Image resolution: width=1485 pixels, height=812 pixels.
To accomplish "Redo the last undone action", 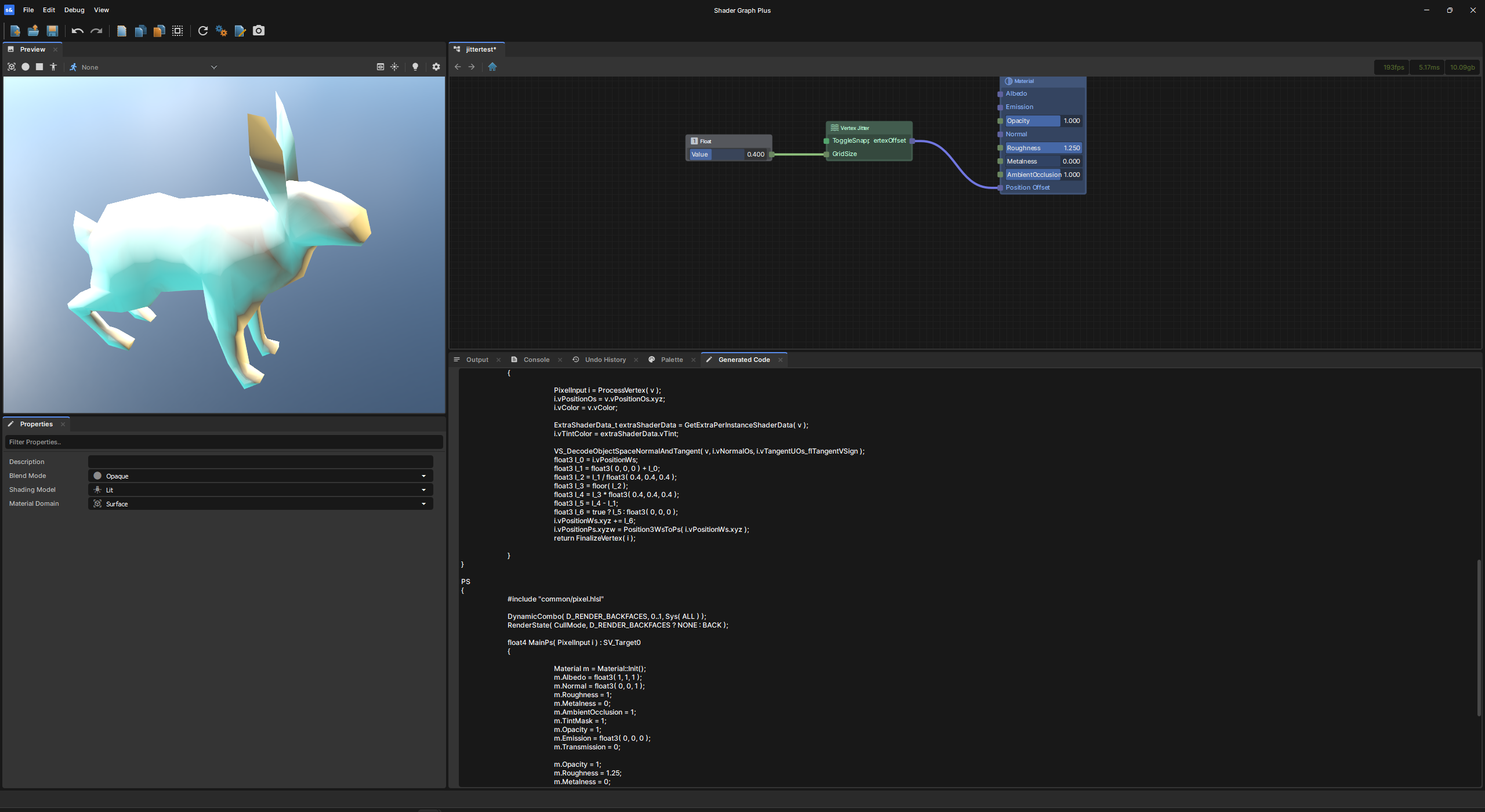I will tap(96, 31).
